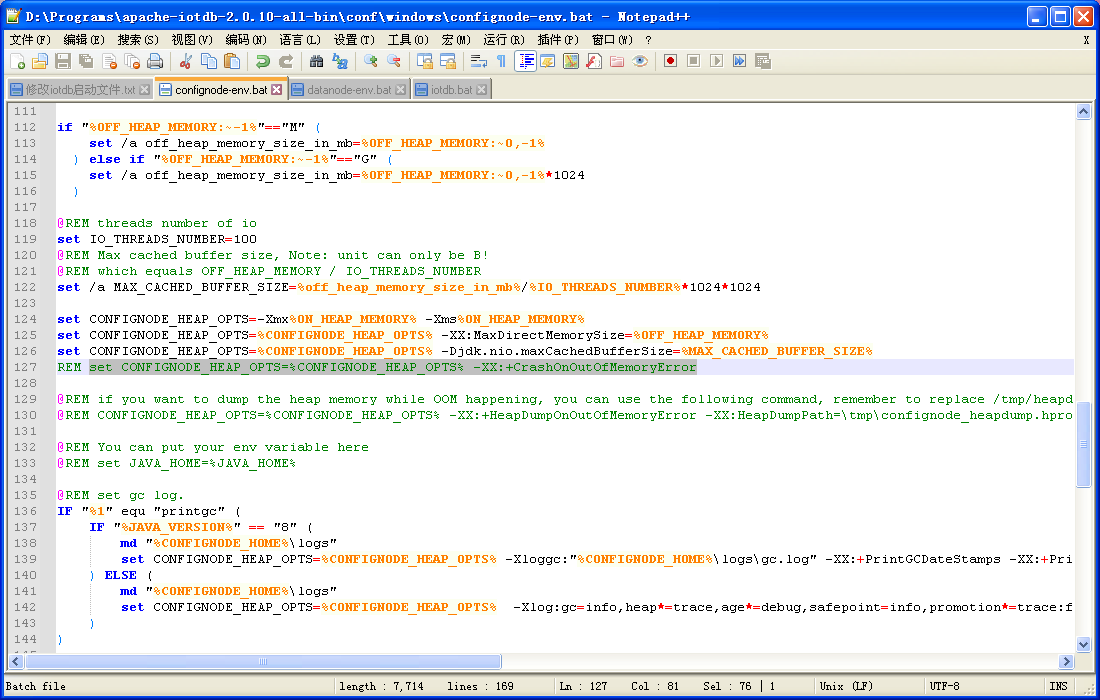1100x700 pixels.
Task: Open the Folder as Workspace icon
Action: [x=617, y=62]
